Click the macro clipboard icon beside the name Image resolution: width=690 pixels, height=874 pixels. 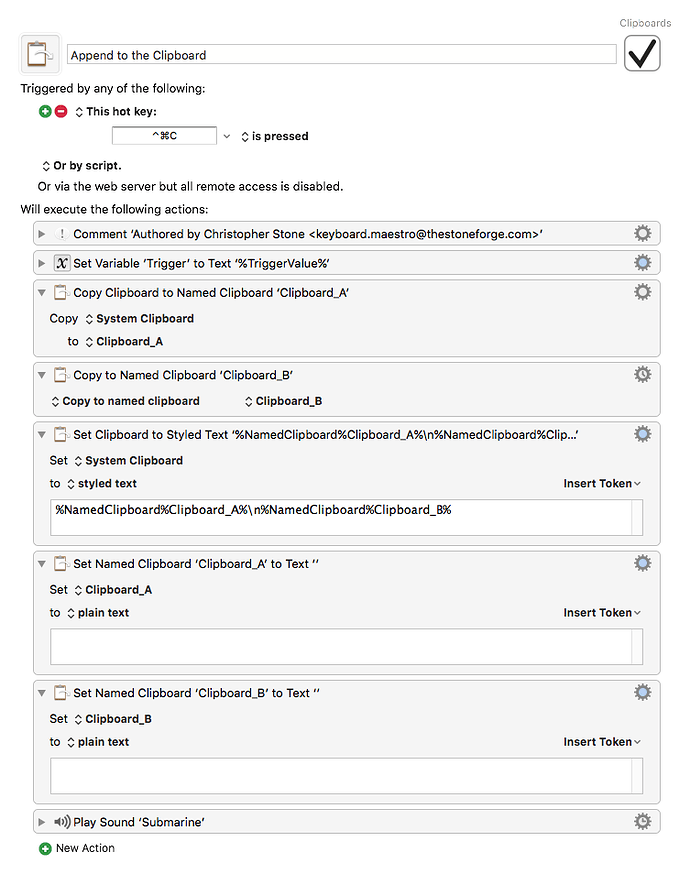(40, 54)
